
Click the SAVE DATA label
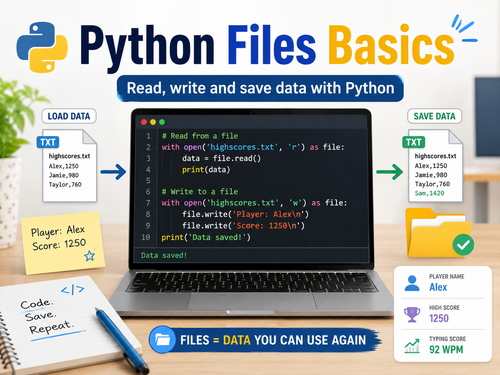434,116
